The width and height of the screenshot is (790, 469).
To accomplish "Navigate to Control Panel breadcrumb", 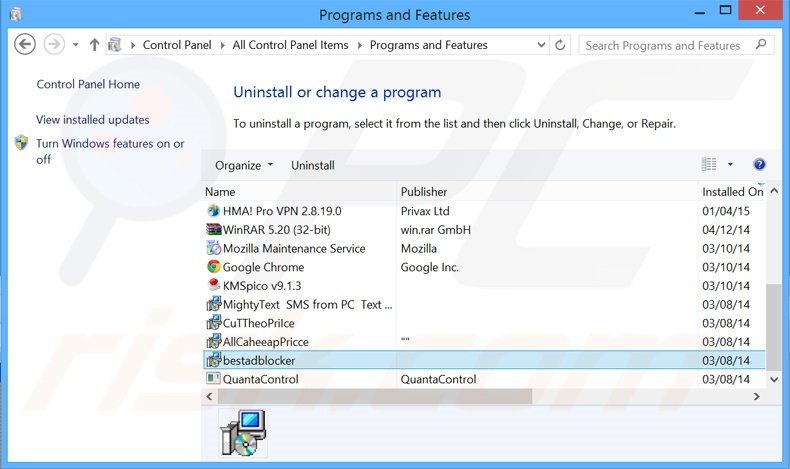I will point(177,45).
